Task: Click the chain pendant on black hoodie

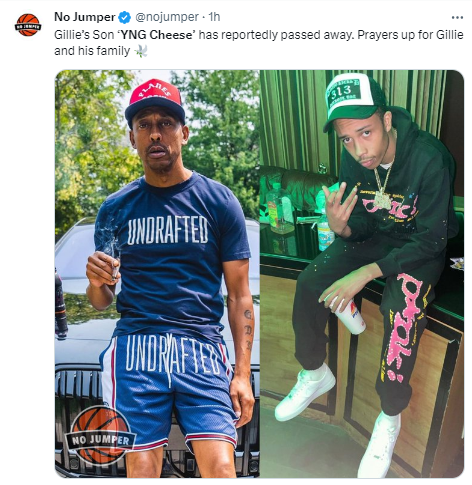Action: tap(383, 198)
